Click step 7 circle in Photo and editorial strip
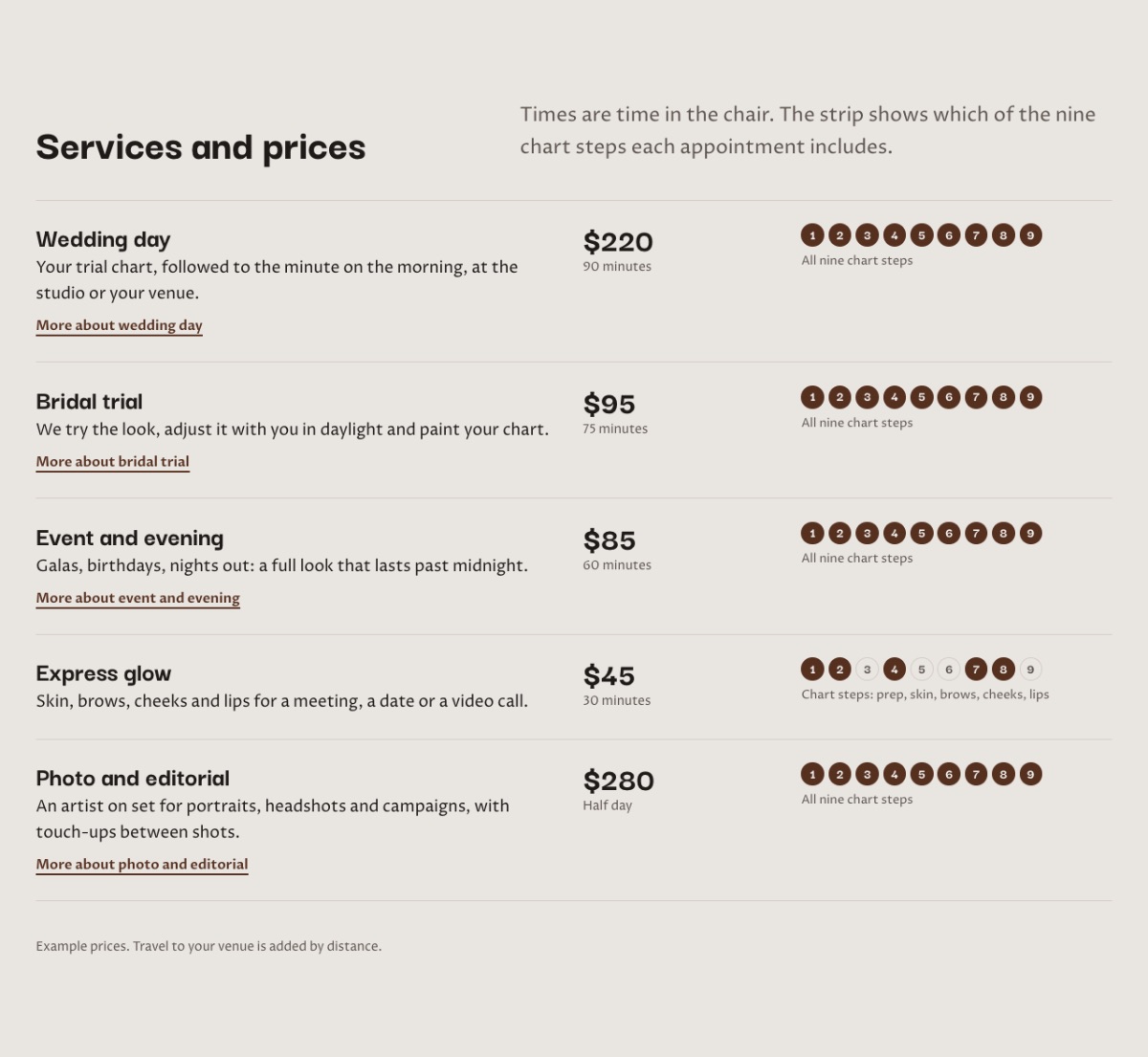 tap(976, 774)
